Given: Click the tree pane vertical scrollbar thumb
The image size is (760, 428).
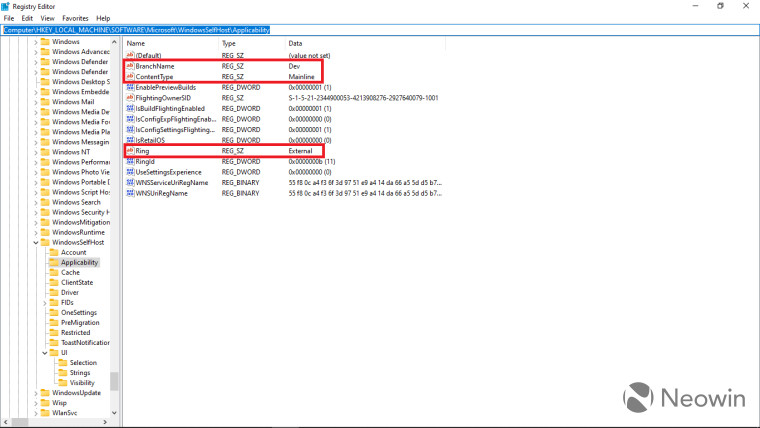Looking at the screenshot, I should point(114,382).
